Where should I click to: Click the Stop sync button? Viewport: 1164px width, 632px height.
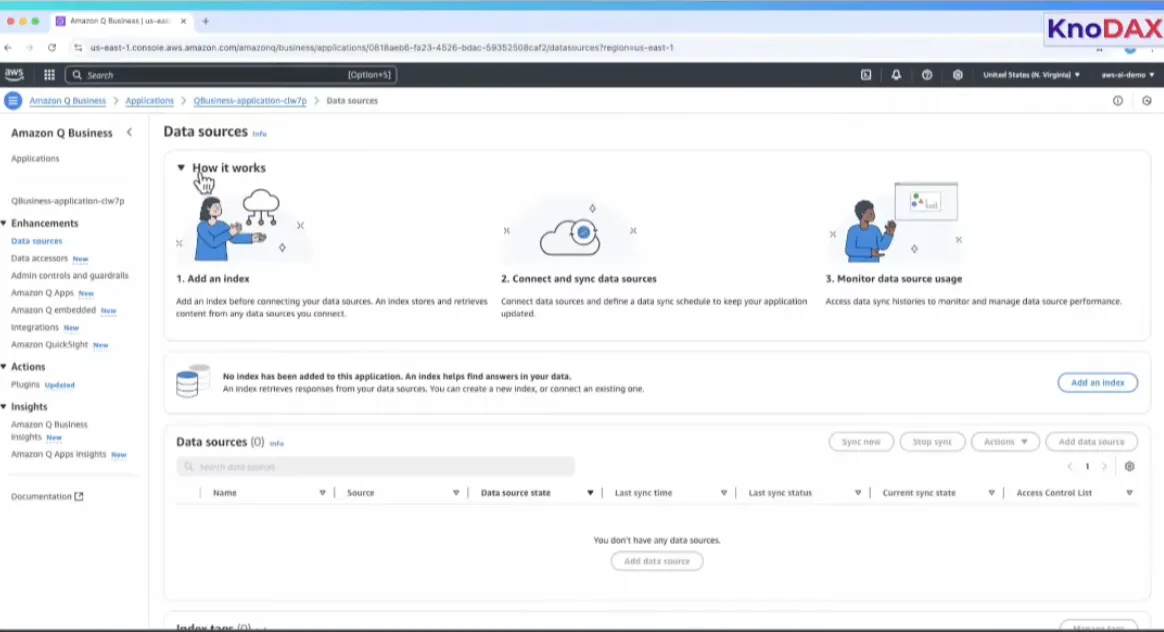pyautogui.click(x=932, y=442)
